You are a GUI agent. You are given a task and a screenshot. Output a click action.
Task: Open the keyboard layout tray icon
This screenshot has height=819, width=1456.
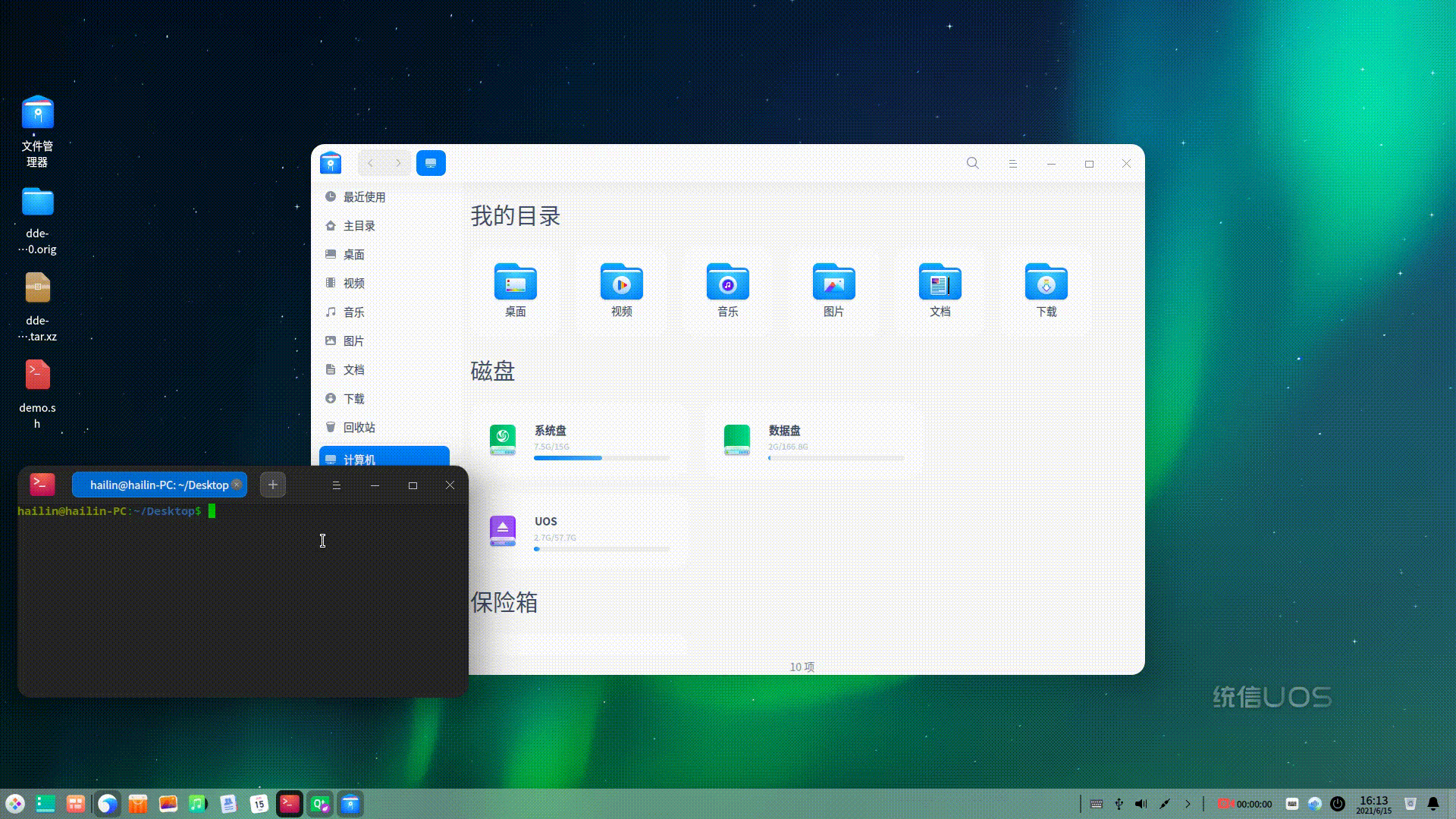[1097, 804]
